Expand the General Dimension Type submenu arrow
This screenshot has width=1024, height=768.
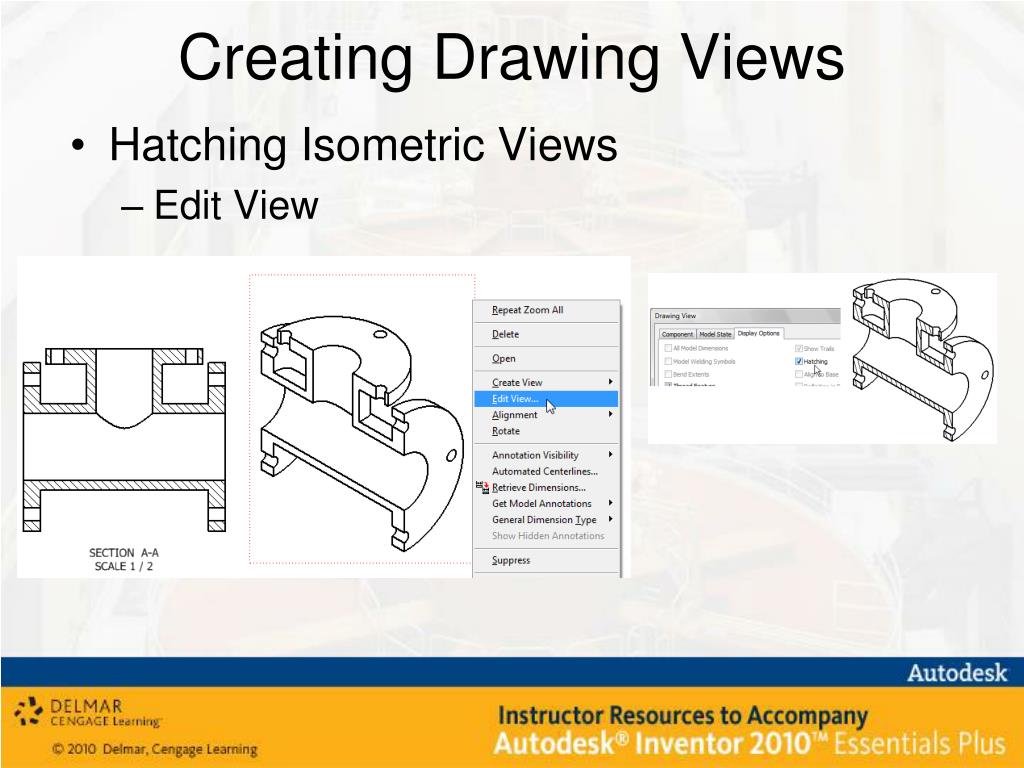[611, 519]
